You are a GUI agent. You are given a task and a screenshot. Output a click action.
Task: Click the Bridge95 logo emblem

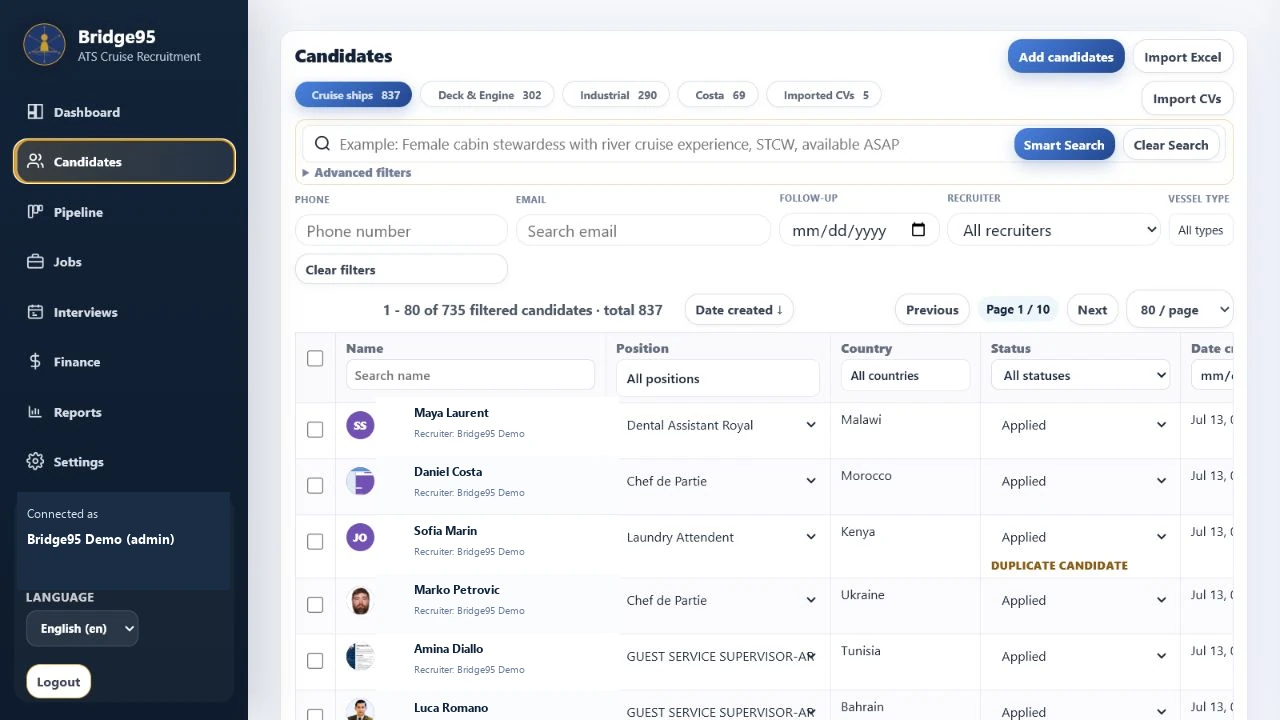coord(44,44)
